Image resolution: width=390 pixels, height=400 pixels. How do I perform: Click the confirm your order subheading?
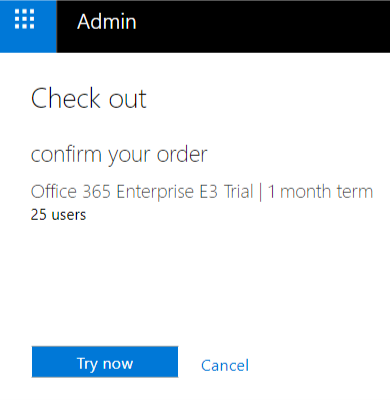(x=119, y=155)
